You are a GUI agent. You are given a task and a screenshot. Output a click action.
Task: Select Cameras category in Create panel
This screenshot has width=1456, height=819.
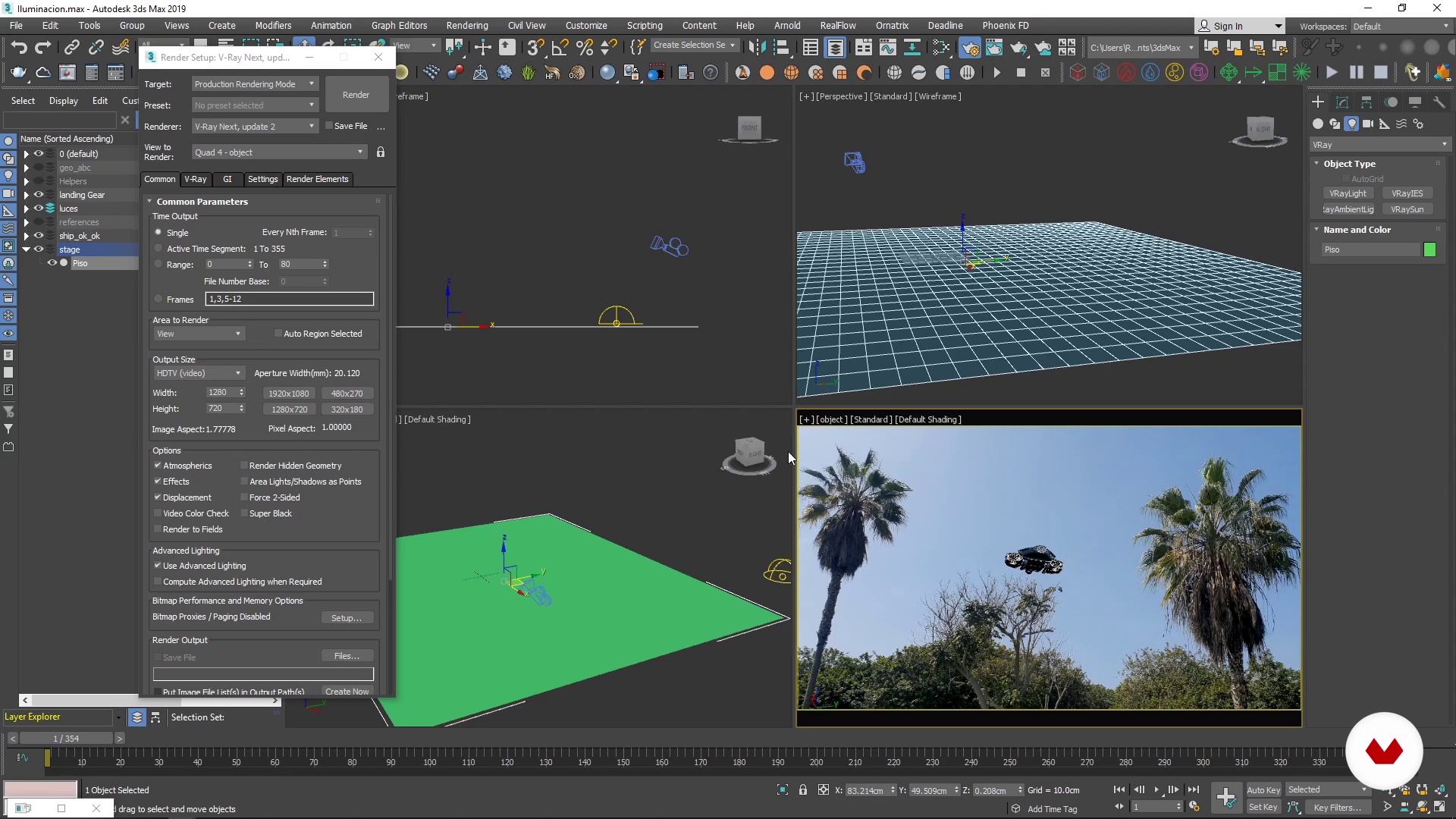tap(1368, 124)
